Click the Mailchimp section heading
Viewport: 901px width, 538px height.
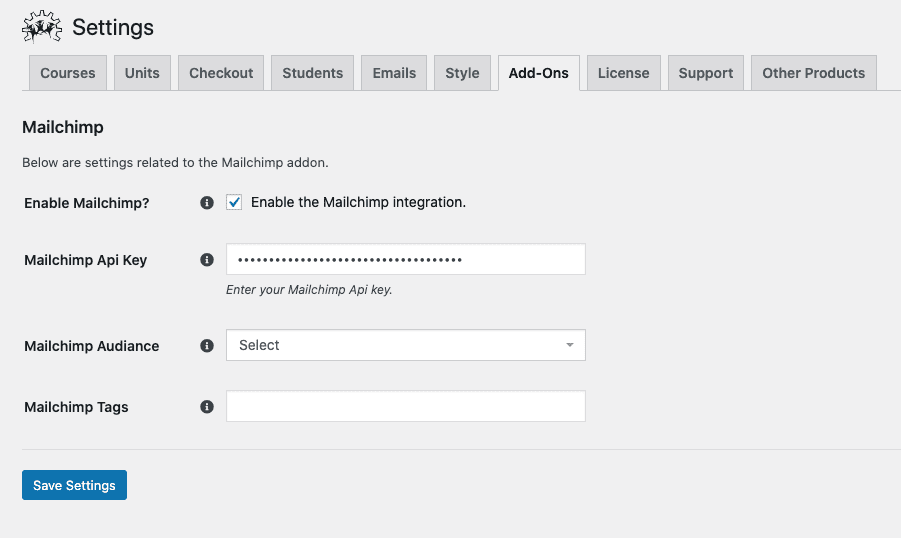pos(63,127)
